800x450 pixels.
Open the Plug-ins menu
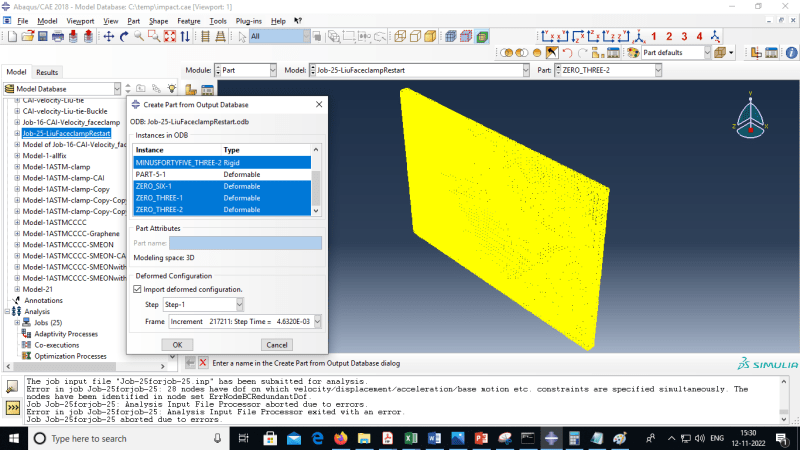[x=248, y=21]
